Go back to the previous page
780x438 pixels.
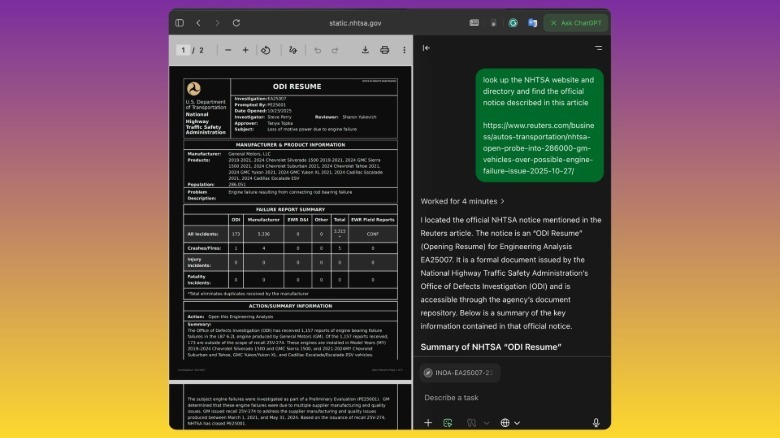198,23
